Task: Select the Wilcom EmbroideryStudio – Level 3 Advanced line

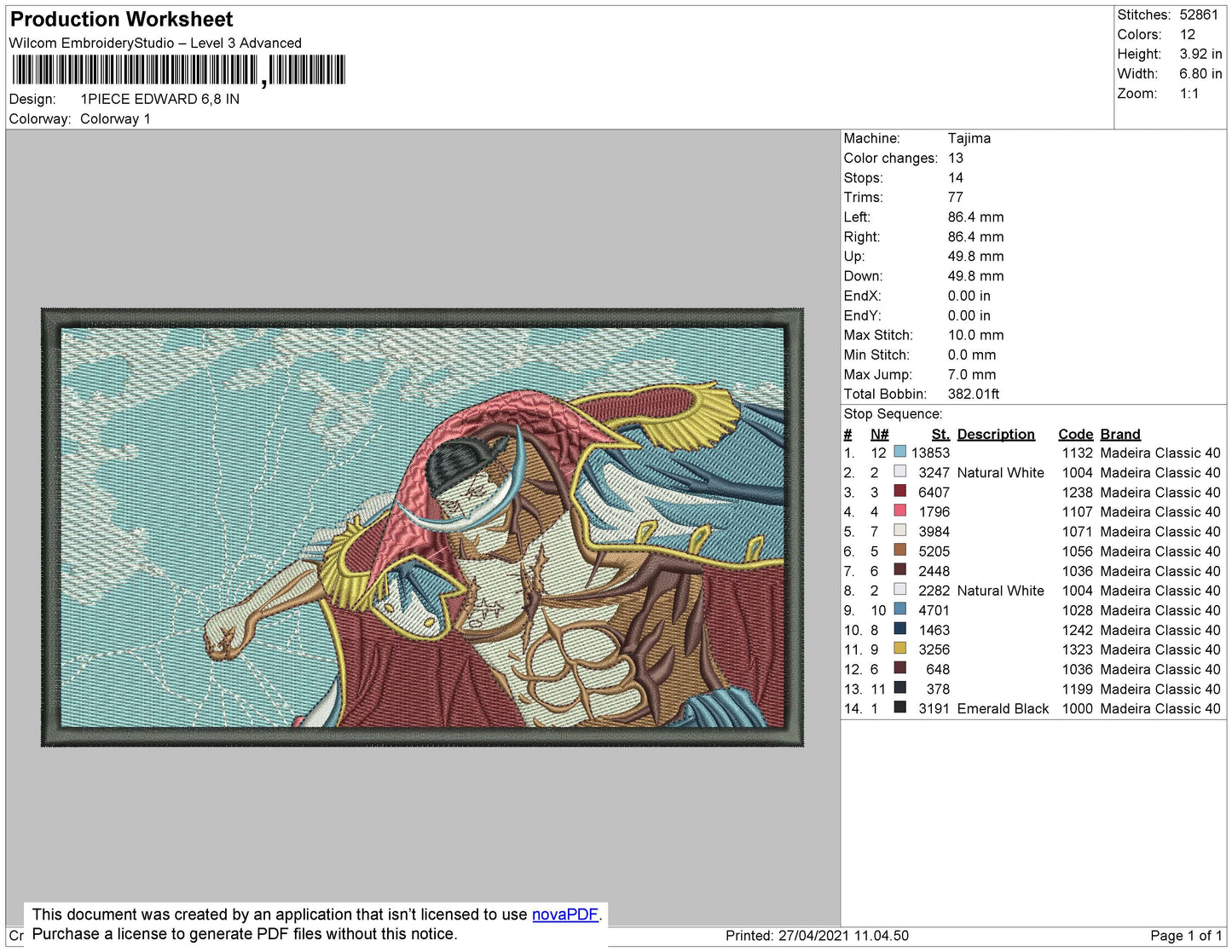Action: (x=155, y=43)
